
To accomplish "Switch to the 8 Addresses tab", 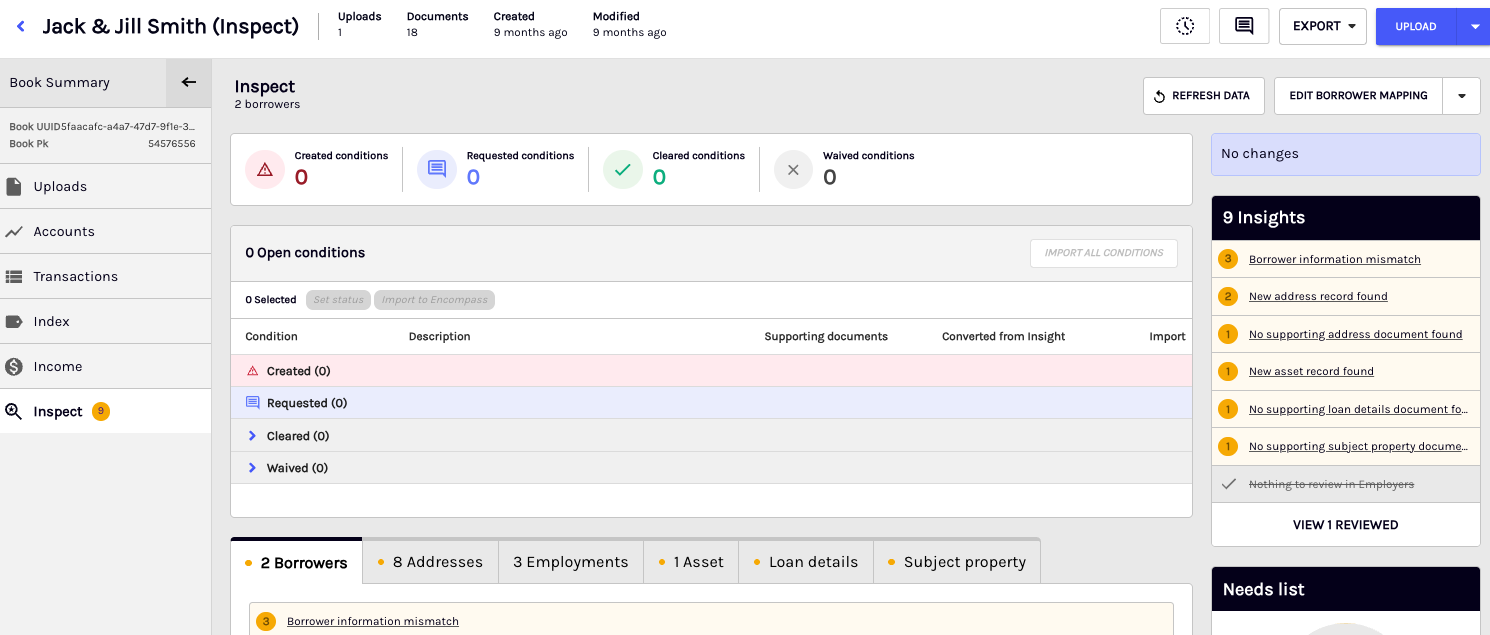I will pyautogui.click(x=430, y=562).
